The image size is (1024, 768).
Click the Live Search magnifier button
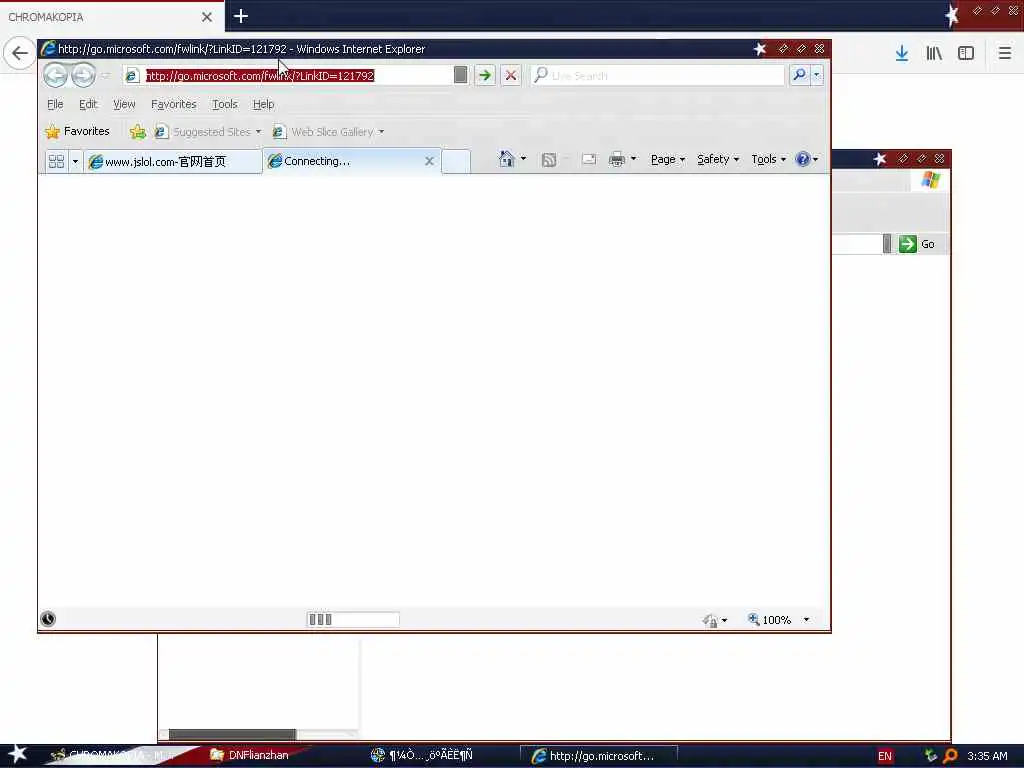tap(799, 75)
